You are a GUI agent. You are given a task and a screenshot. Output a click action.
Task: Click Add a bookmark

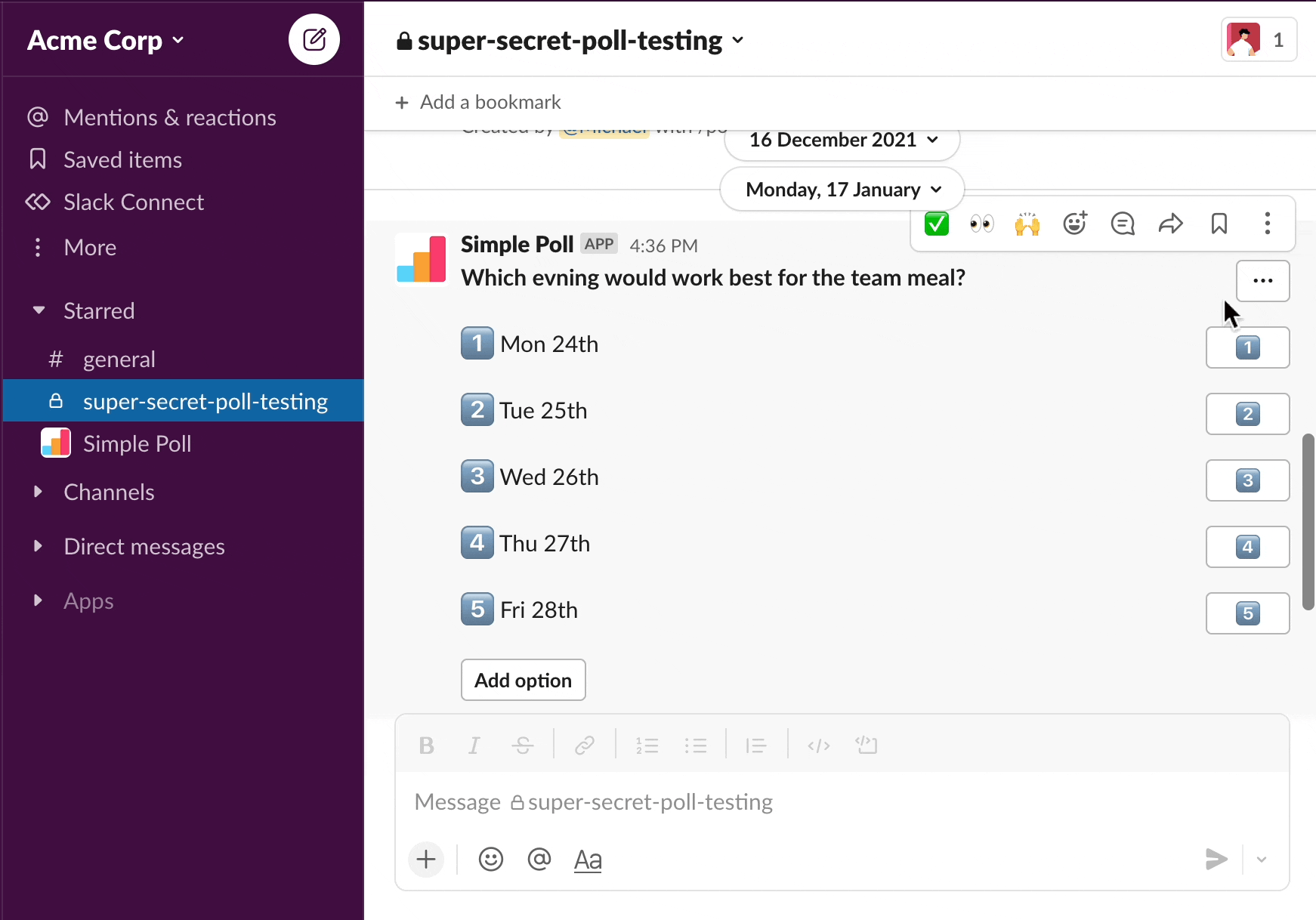[x=479, y=102]
